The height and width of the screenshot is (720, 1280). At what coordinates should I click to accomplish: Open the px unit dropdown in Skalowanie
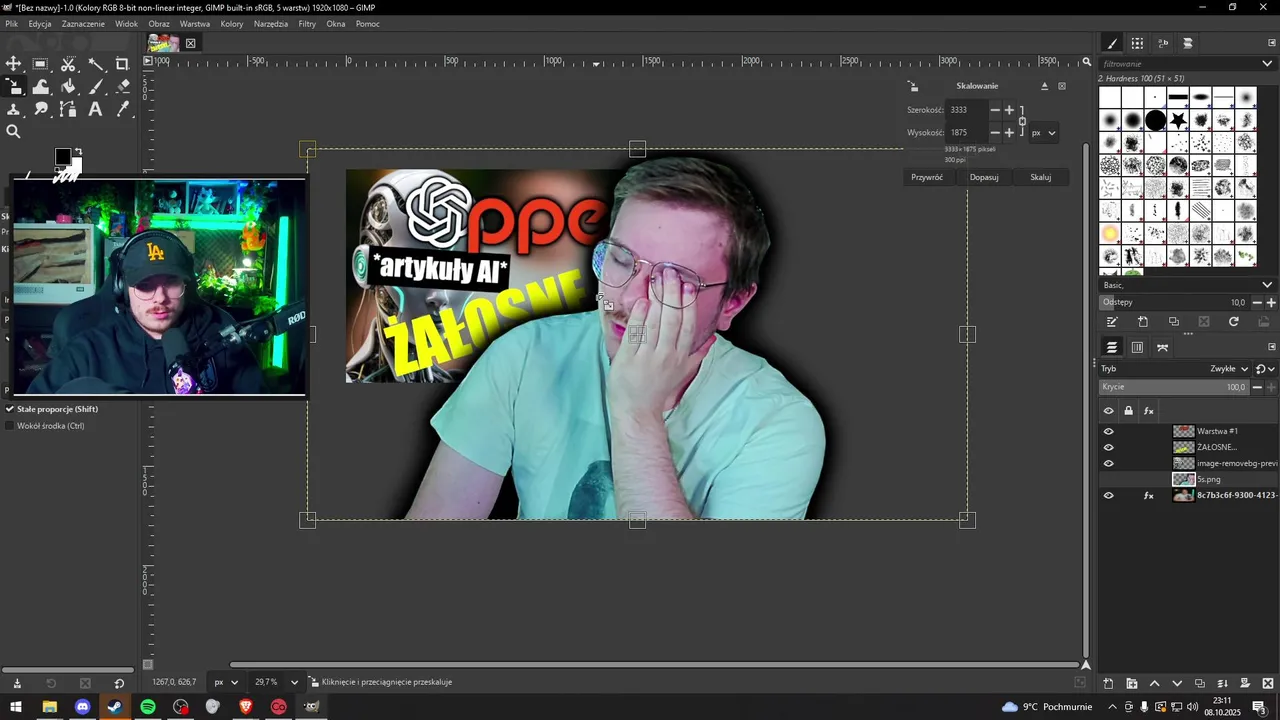click(x=1044, y=132)
